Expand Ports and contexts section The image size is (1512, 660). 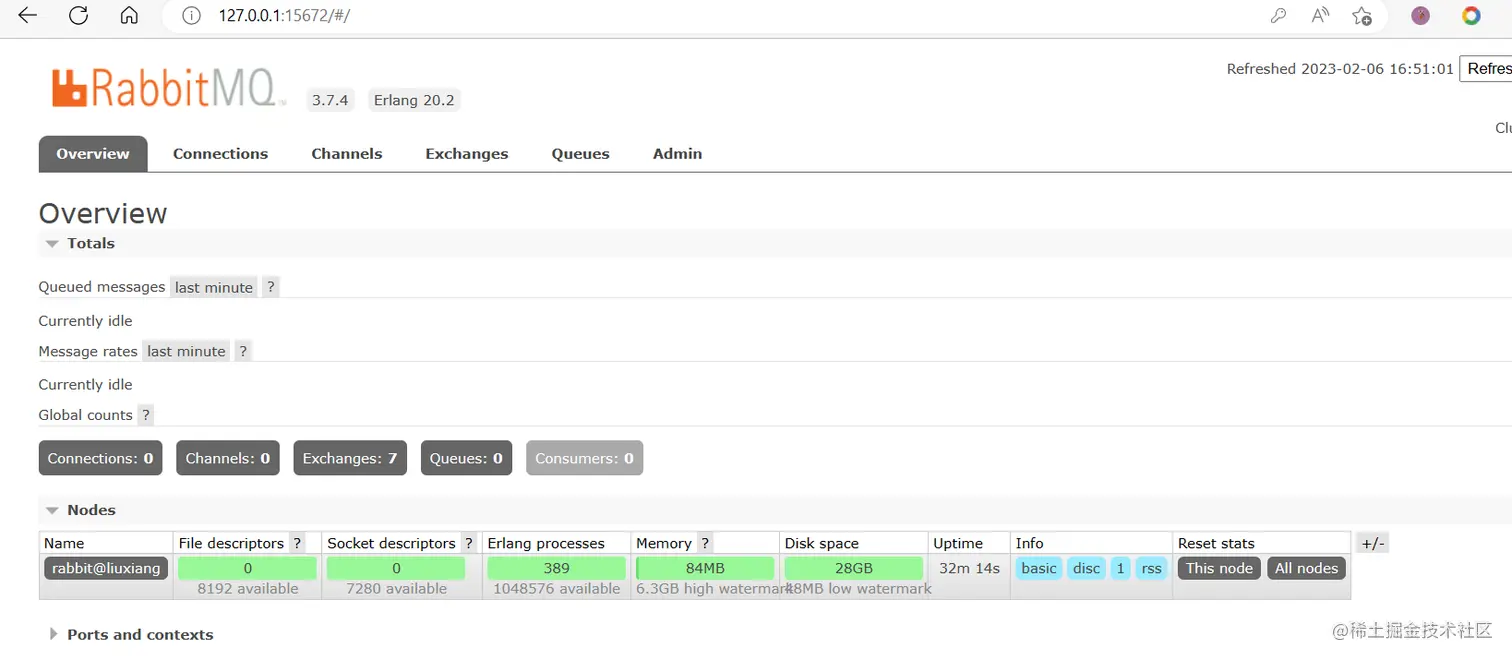130,635
